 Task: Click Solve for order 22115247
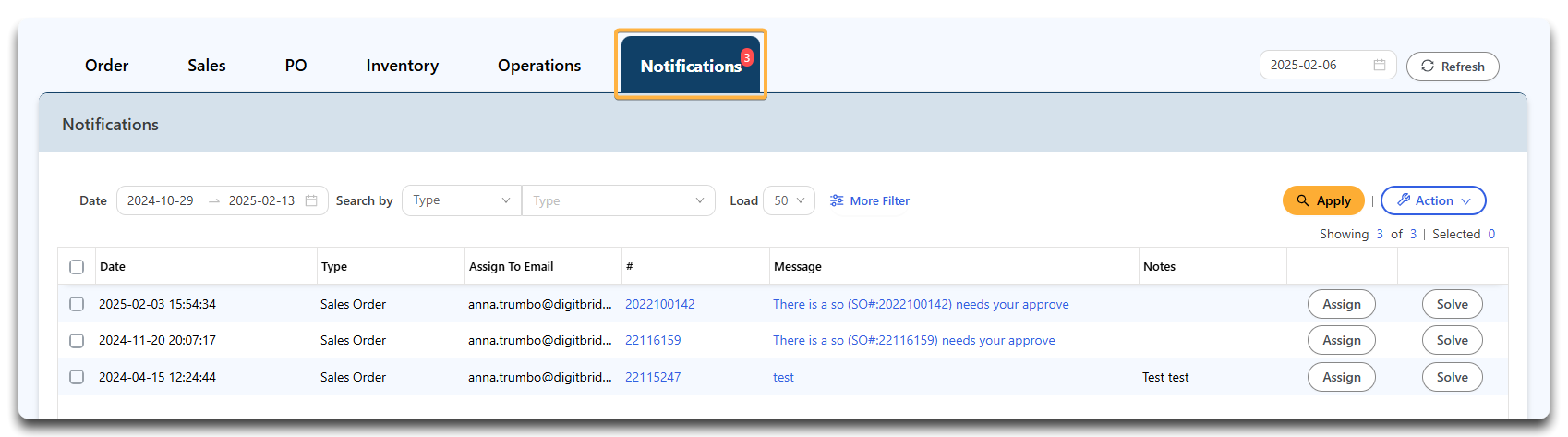click(x=1453, y=377)
